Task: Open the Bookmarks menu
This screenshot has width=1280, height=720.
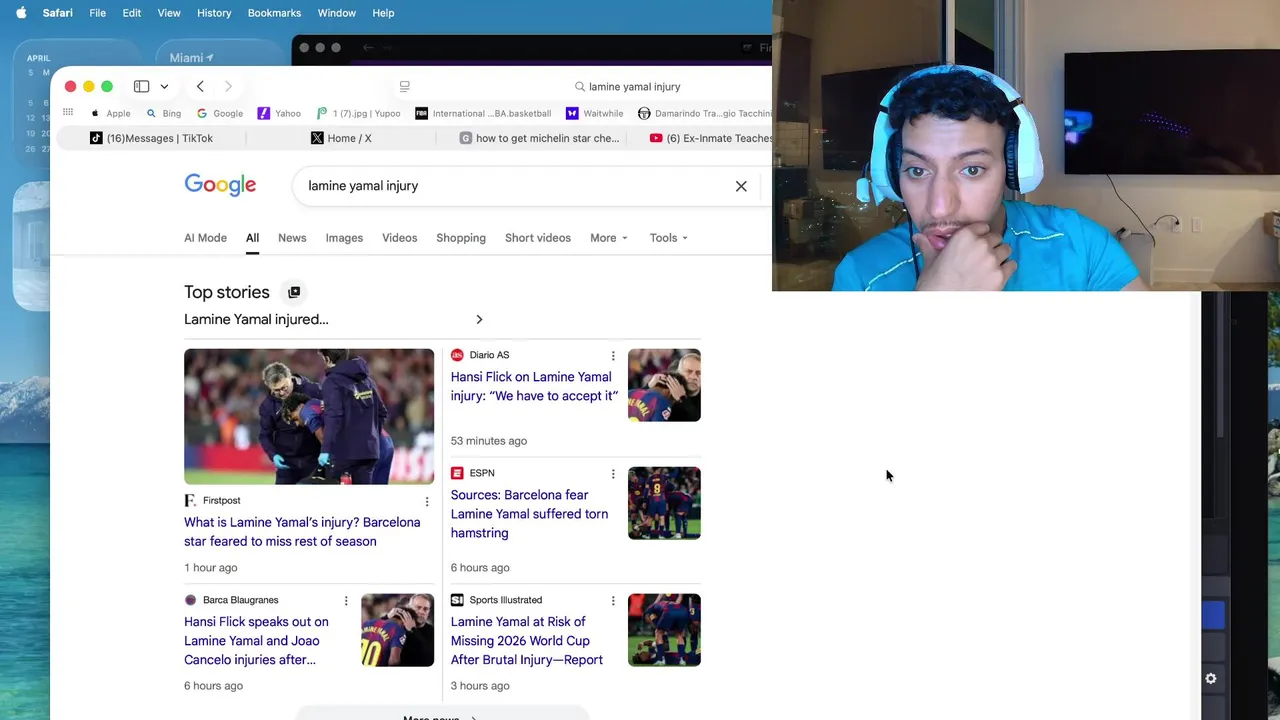Action: pyautogui.click(x=274, y=13)
